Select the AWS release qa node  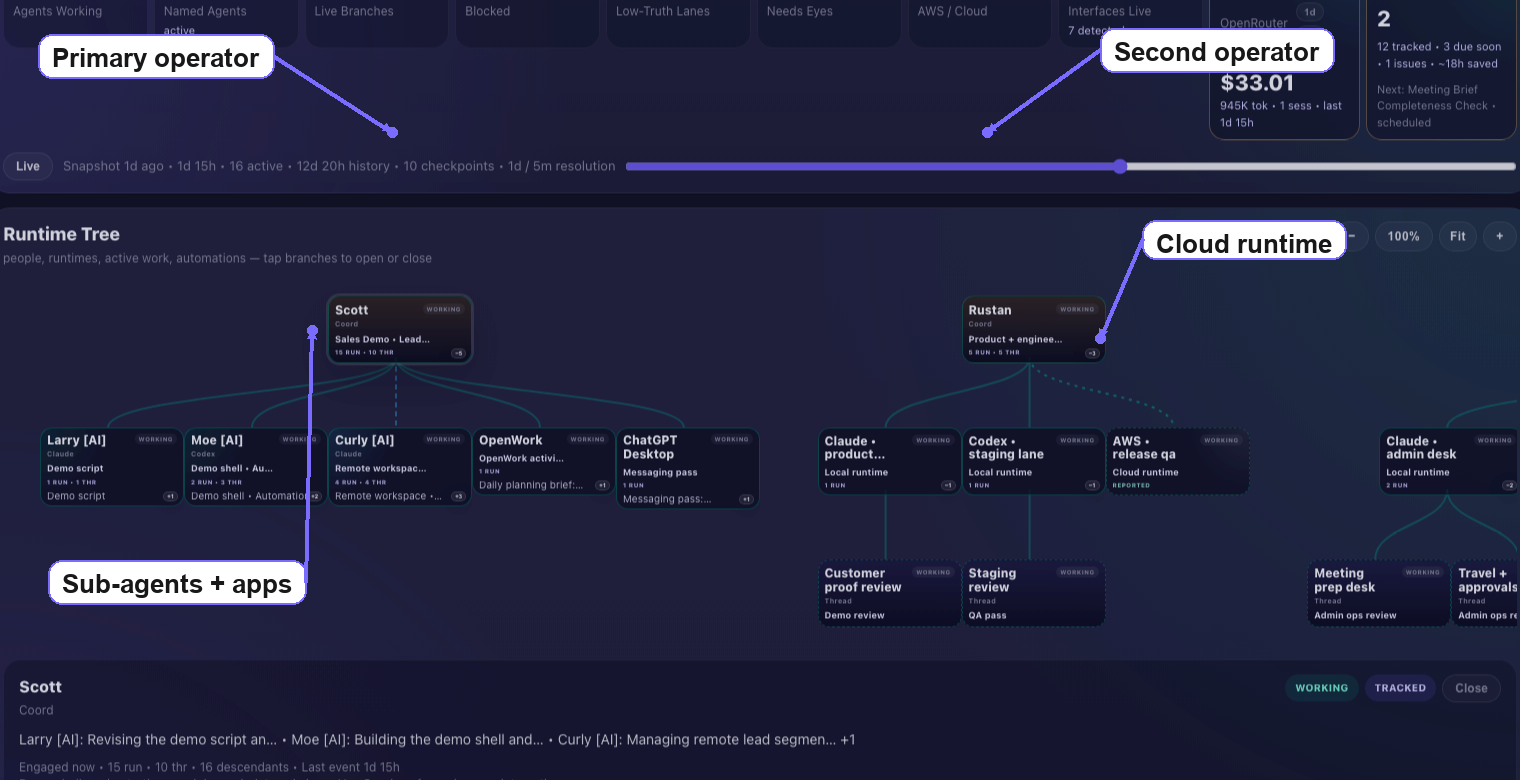click(x=1178, y=461)
